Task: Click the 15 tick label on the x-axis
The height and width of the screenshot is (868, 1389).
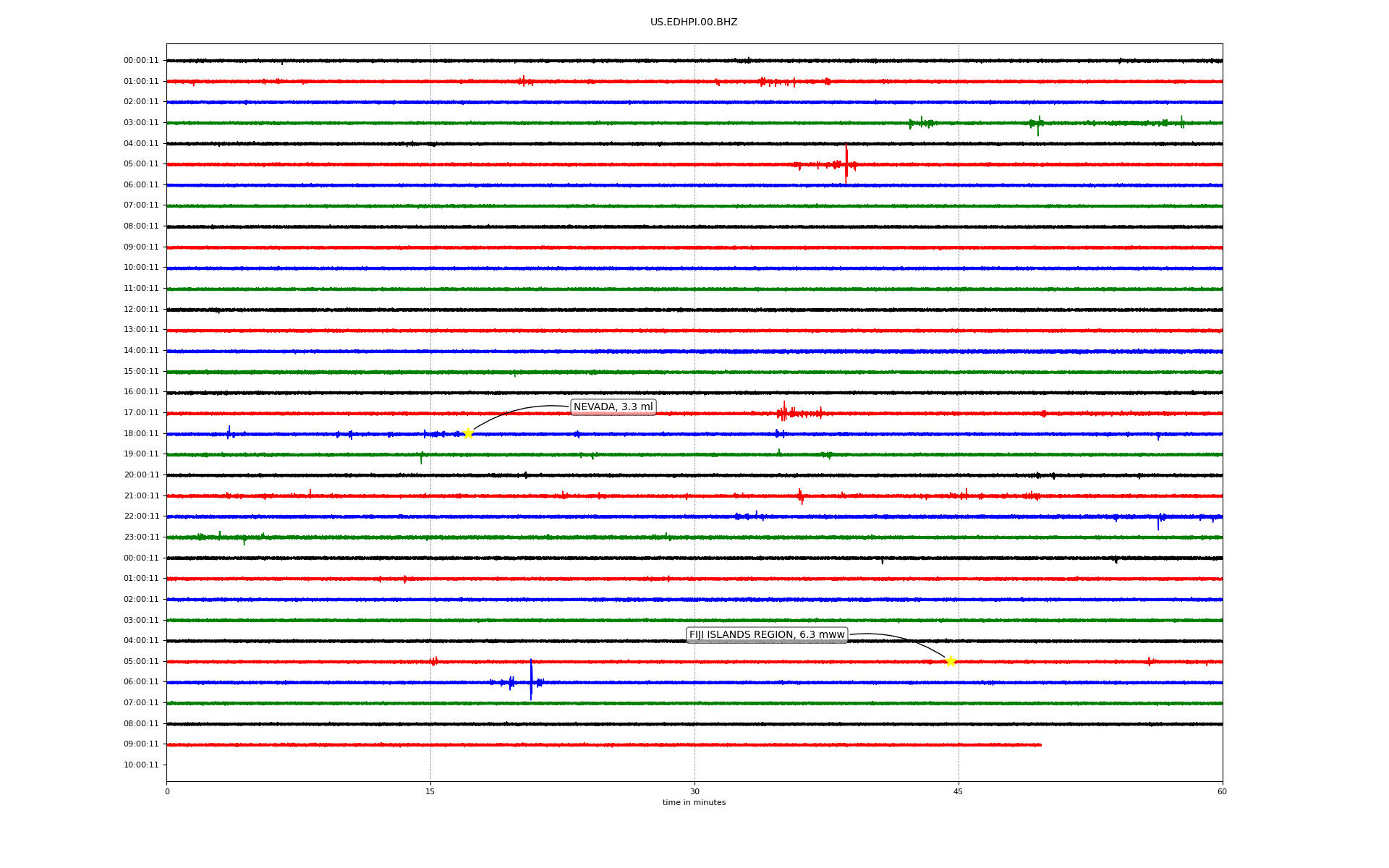Action: 430,791
